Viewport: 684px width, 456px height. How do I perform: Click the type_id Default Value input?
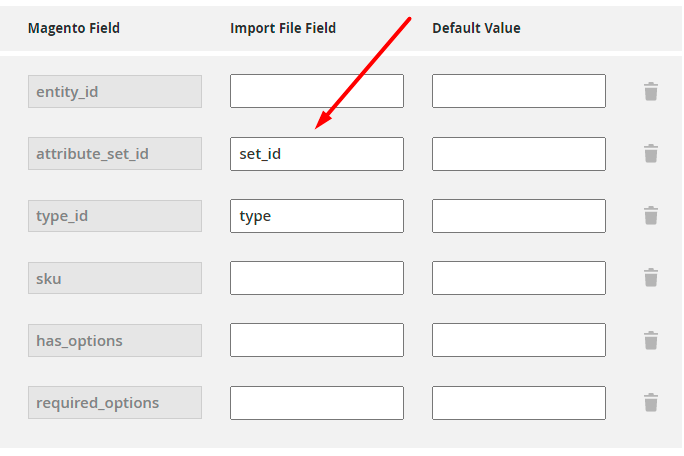[519, 216]
